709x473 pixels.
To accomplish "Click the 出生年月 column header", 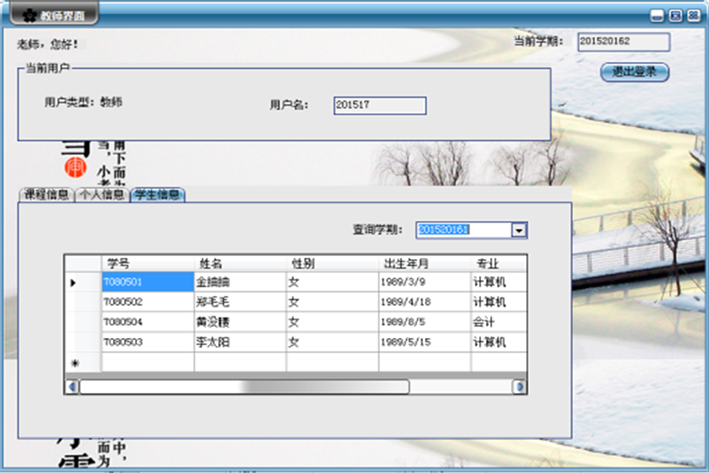I will [424, 262].
